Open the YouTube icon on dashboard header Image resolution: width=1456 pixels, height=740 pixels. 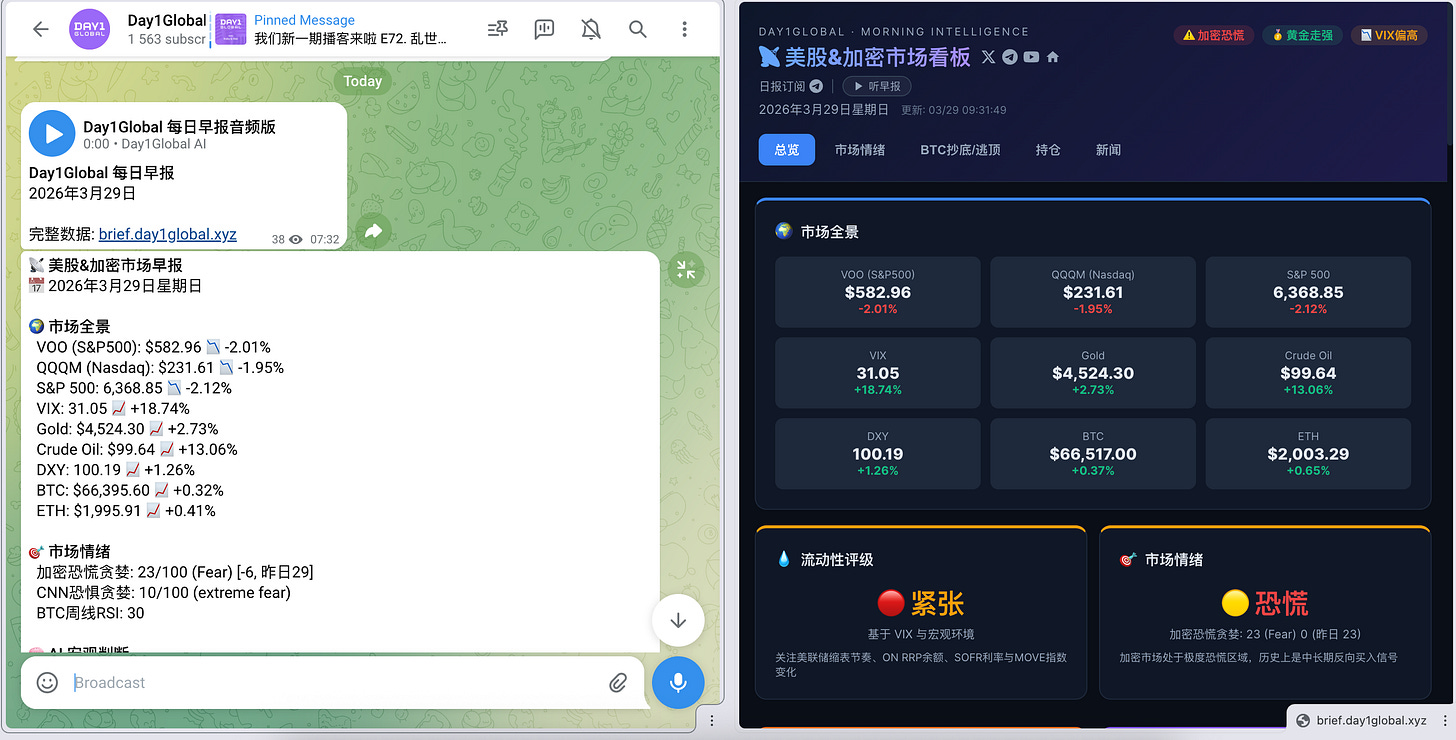pyautogui.click(x=1031, y=57)
